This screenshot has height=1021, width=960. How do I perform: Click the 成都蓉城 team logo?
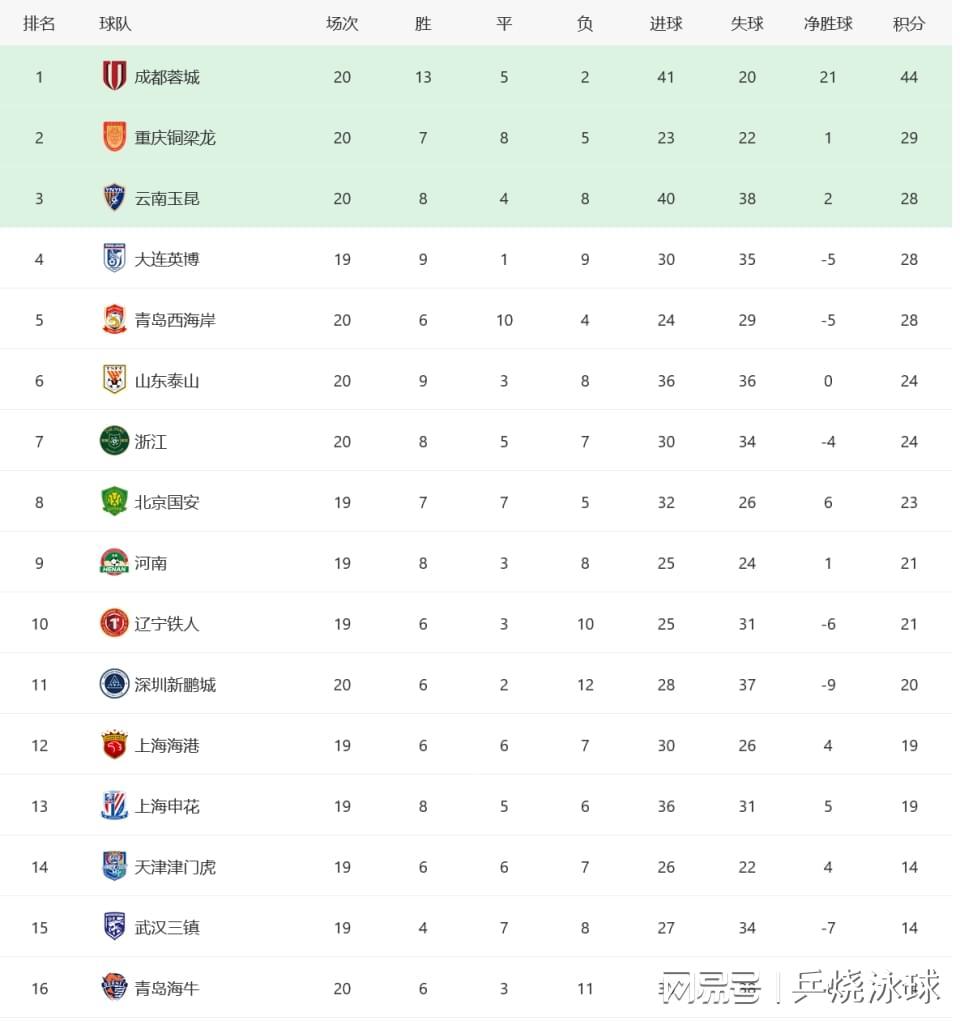click(115, 76)
